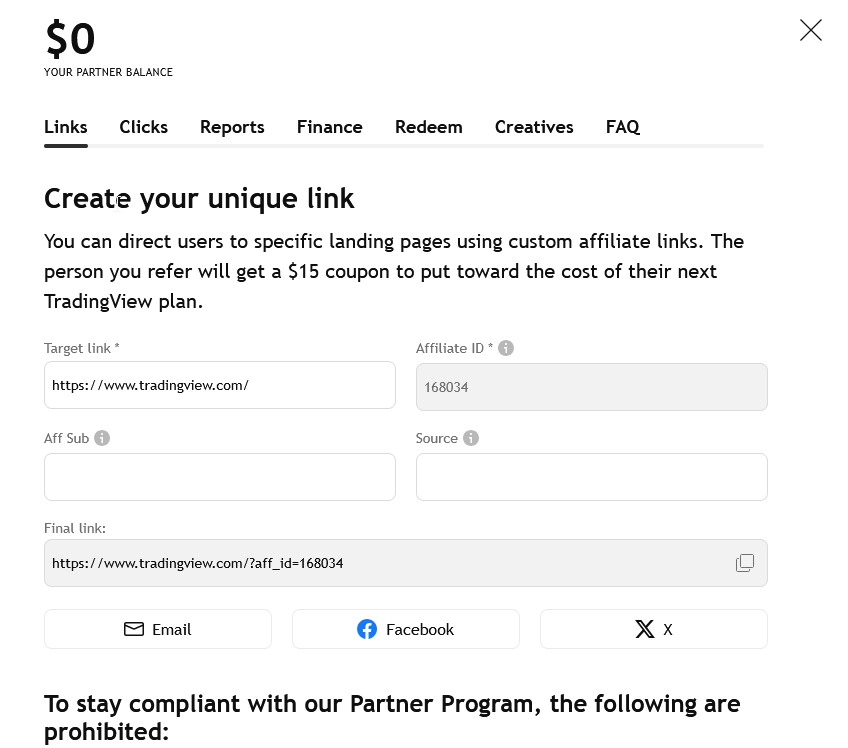Share link on Facebook
This screenshot has width=848, height=748.
coord(406,629)
